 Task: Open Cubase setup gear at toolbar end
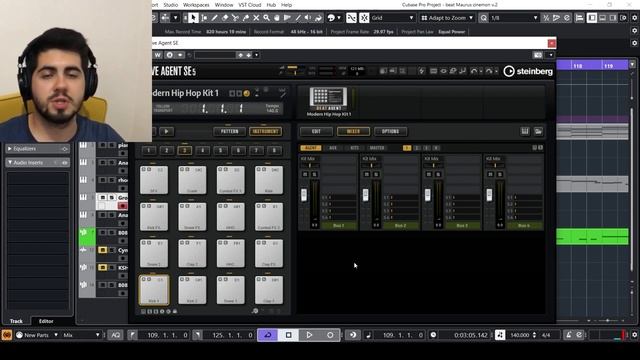point(635,18)
